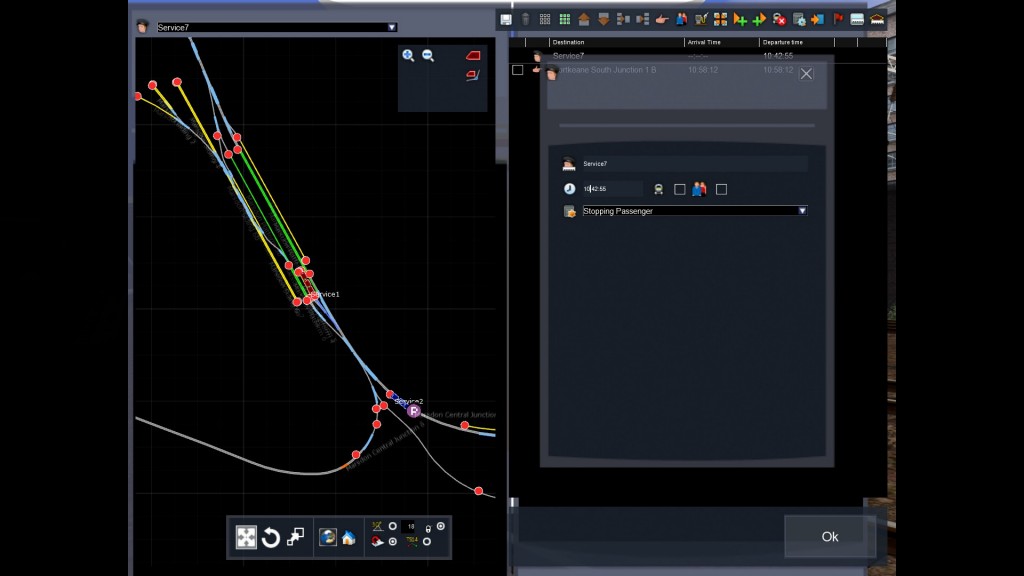Click the move up arrow icon
Screen dimensions: 1024x576
tap(584, 19)
